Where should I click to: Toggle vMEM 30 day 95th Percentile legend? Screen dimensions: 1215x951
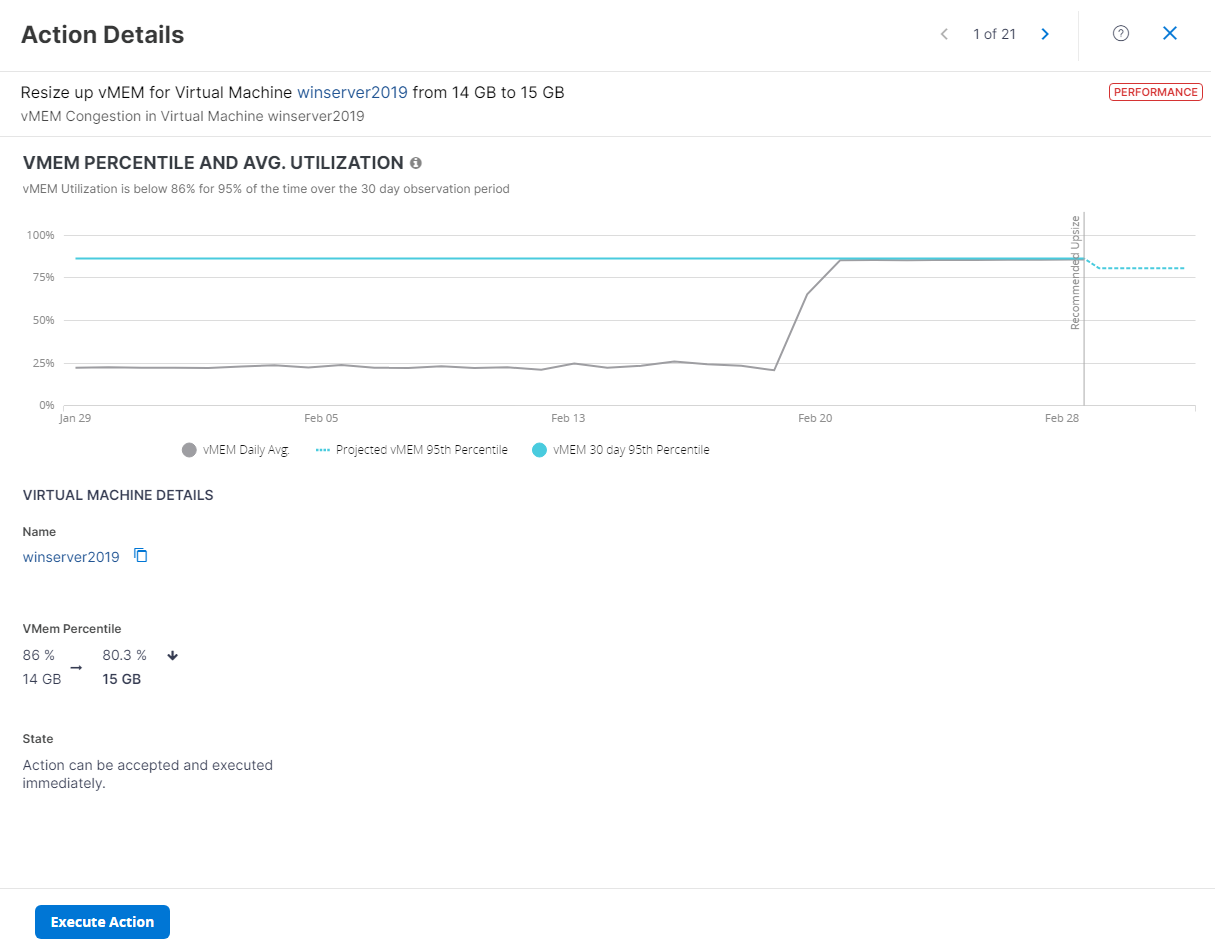pyautogui.click(x=621, y=450)
